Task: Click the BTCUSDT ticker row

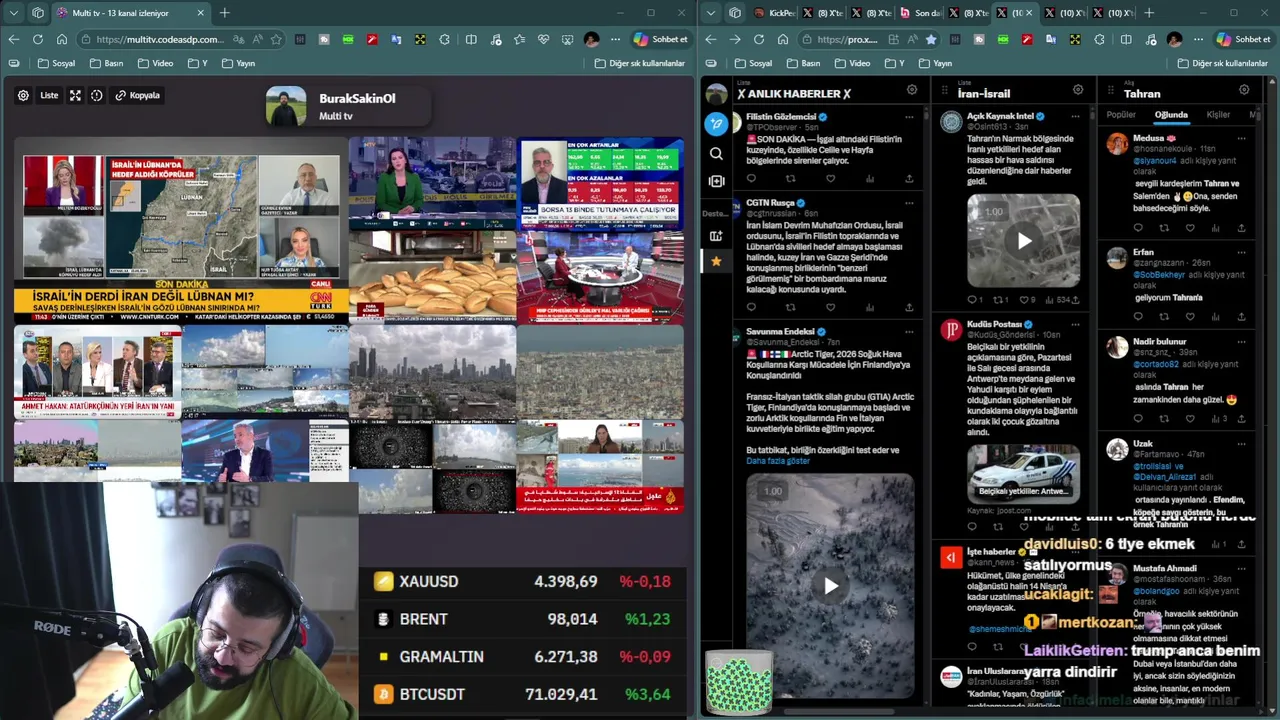Action: [522, 694]
